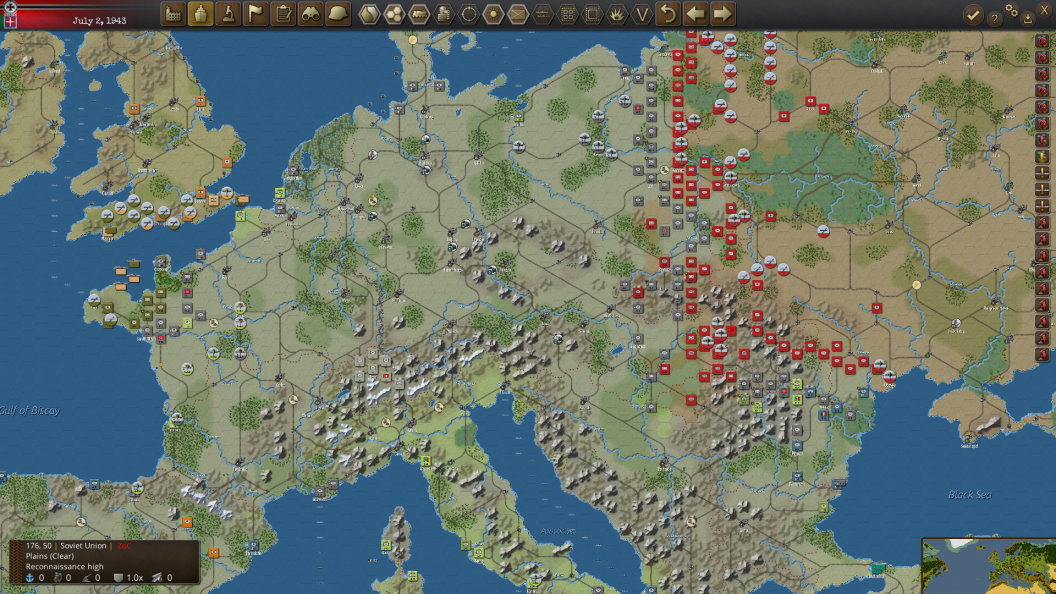Click the save download-arrow button
Screen dimensions: 1056x594
pyautogui.click(x=1028, y=18)
